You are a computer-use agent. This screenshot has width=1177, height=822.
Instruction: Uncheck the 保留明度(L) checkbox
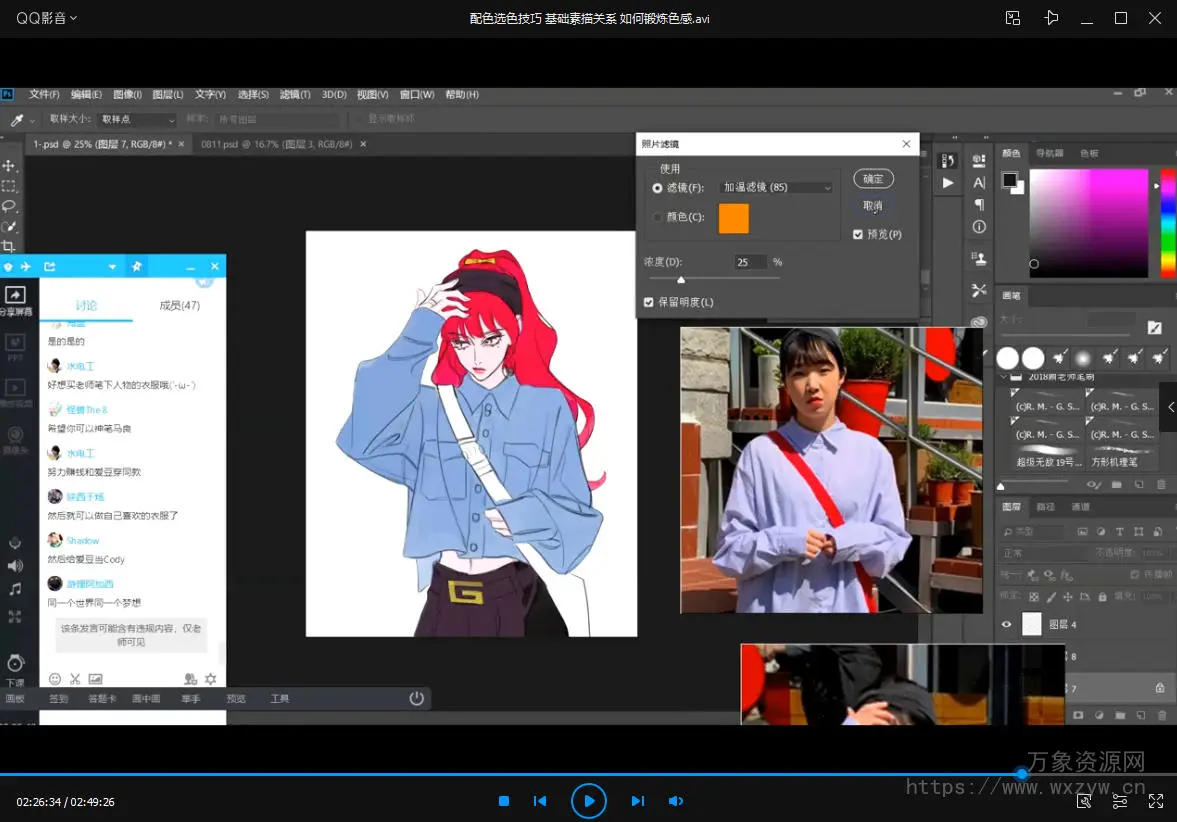(x=649, y=302)
